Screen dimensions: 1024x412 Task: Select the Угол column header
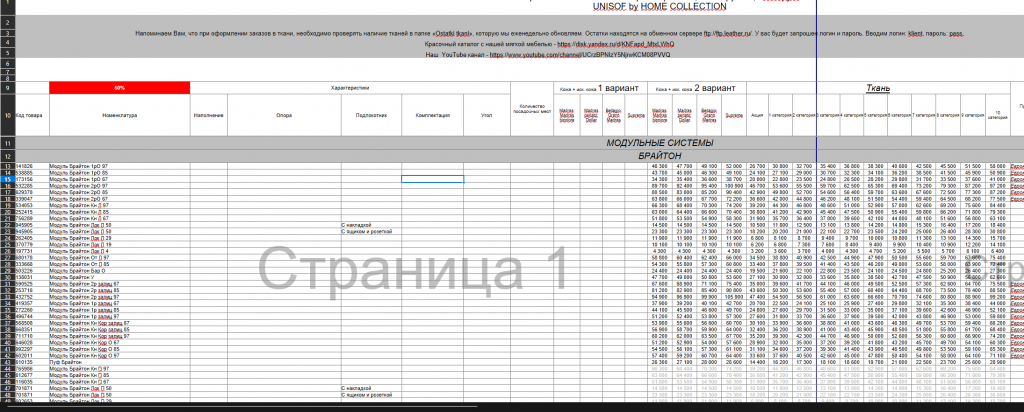pos(487,116)
